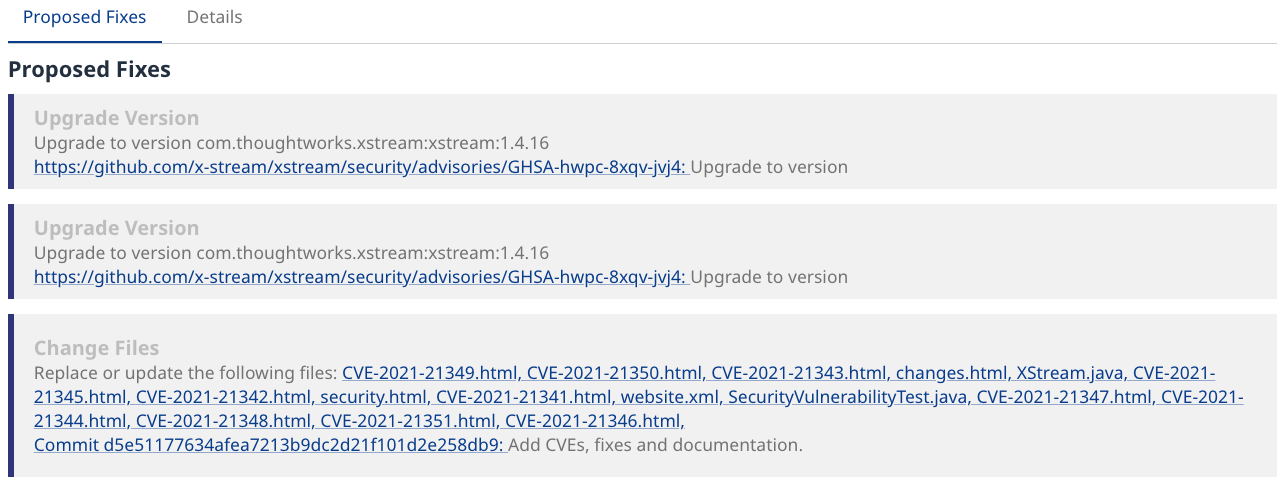Click the CVE-2021-21347.html link
The height and width of the screenshot is (490, 1277).
1064,397
